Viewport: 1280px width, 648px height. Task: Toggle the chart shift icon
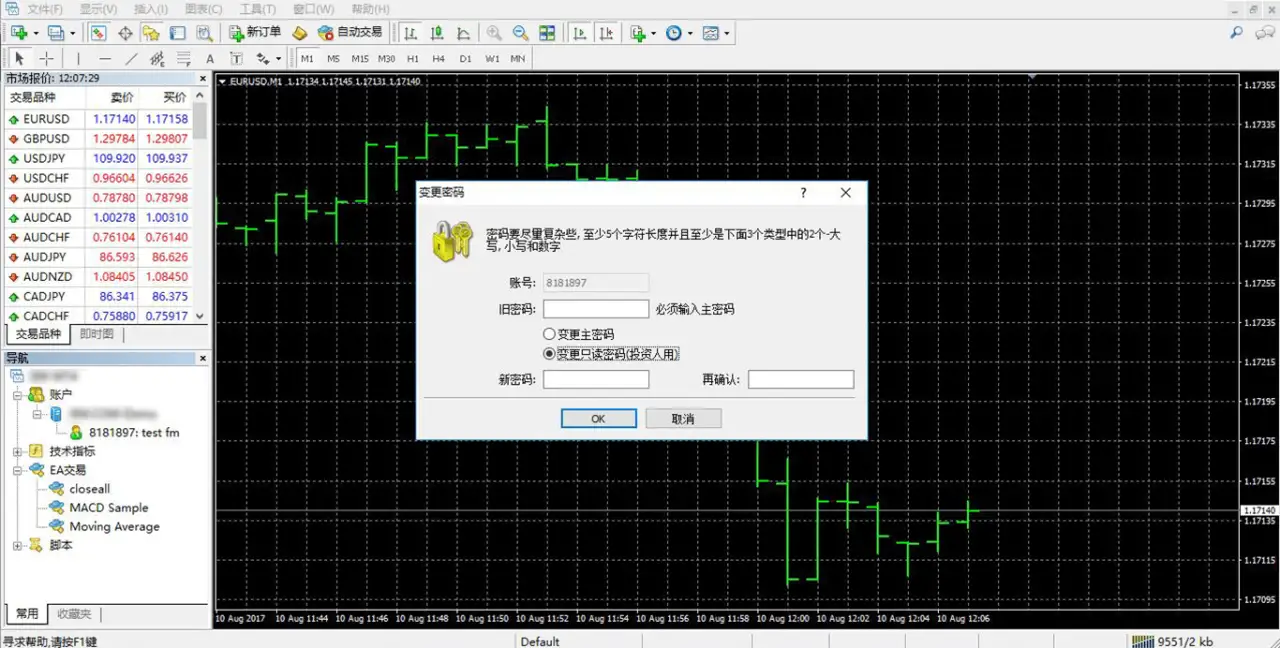(606, 33)
